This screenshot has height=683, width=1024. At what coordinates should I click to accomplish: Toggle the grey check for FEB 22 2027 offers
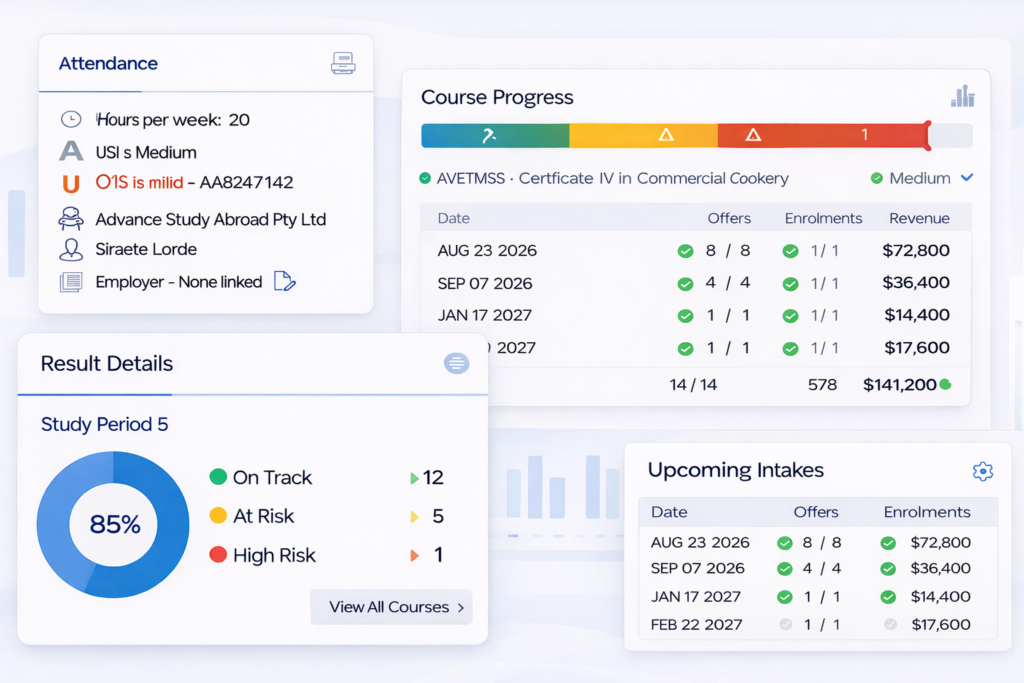pyautogui.click(x=785, y=625)
